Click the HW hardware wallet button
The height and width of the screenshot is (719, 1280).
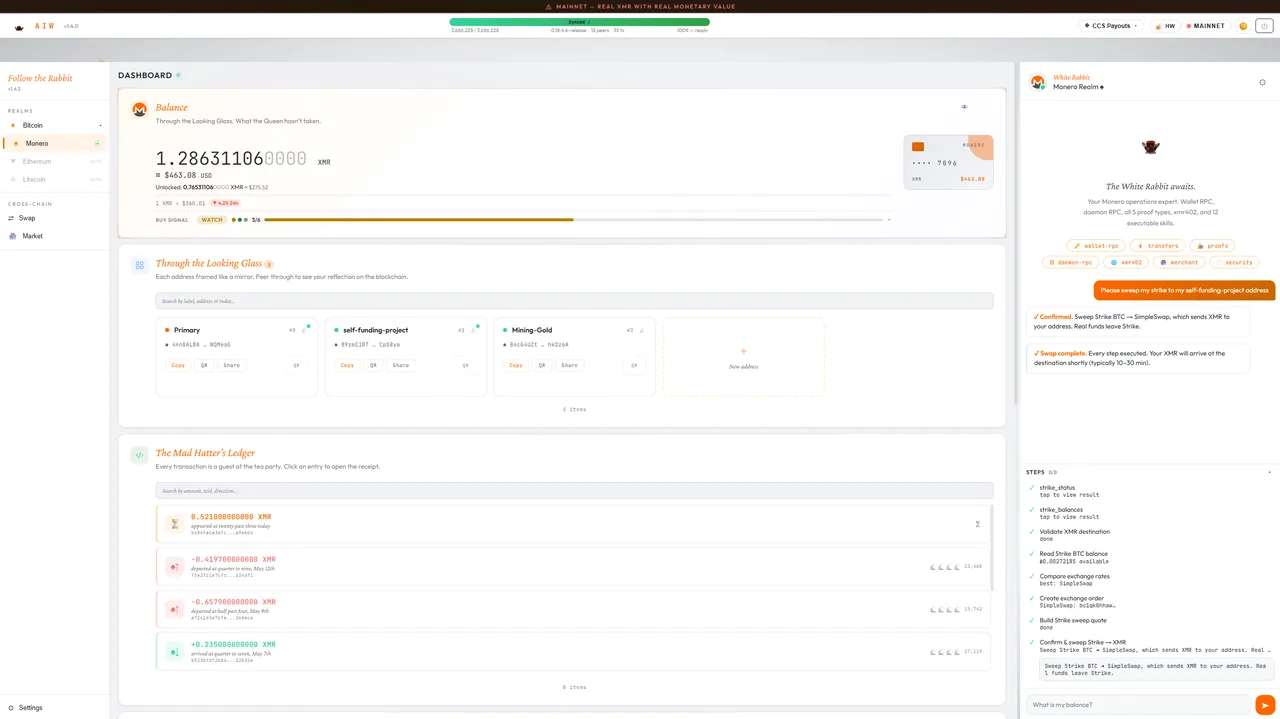coord(1163,26)
